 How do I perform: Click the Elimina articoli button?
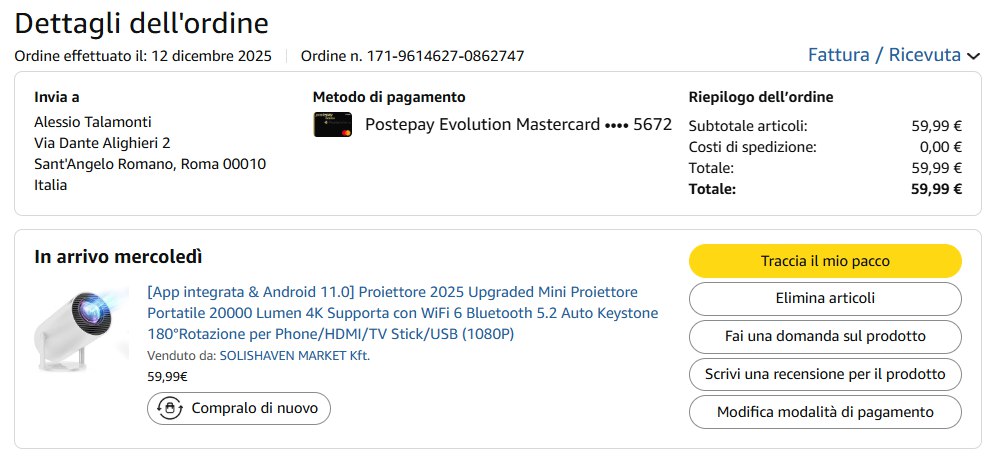(825, 298)
